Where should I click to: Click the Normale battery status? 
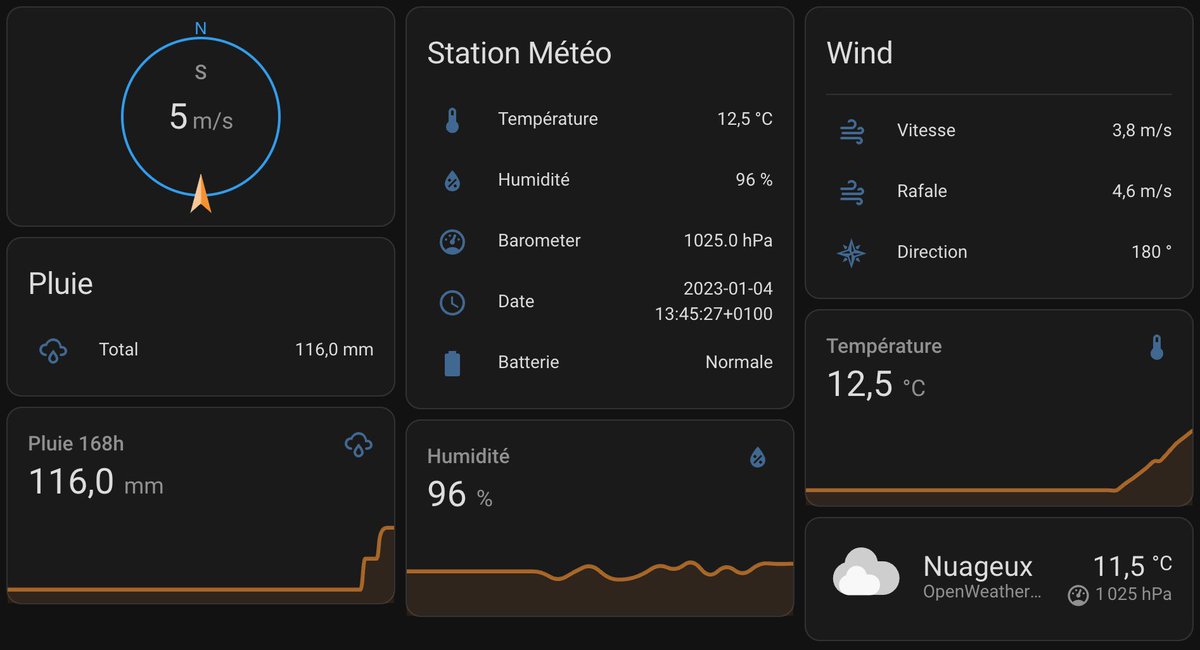click(739, 363)
